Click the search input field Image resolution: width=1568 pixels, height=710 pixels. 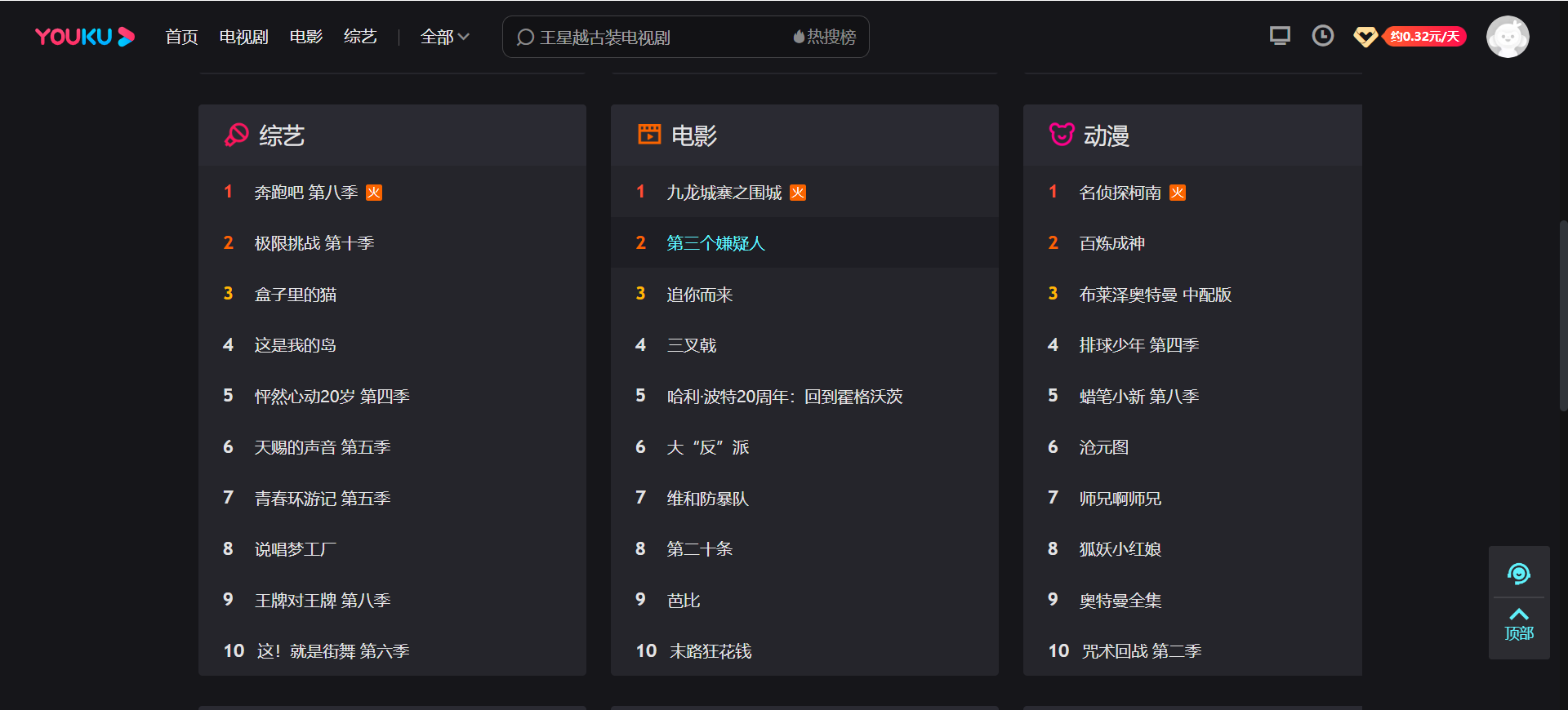click(x=653, y=38)
